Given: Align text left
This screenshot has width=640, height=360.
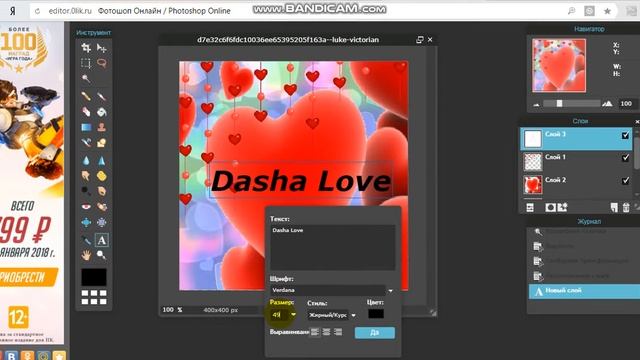Looking at the screenshot, I should (x=315, y=332).
